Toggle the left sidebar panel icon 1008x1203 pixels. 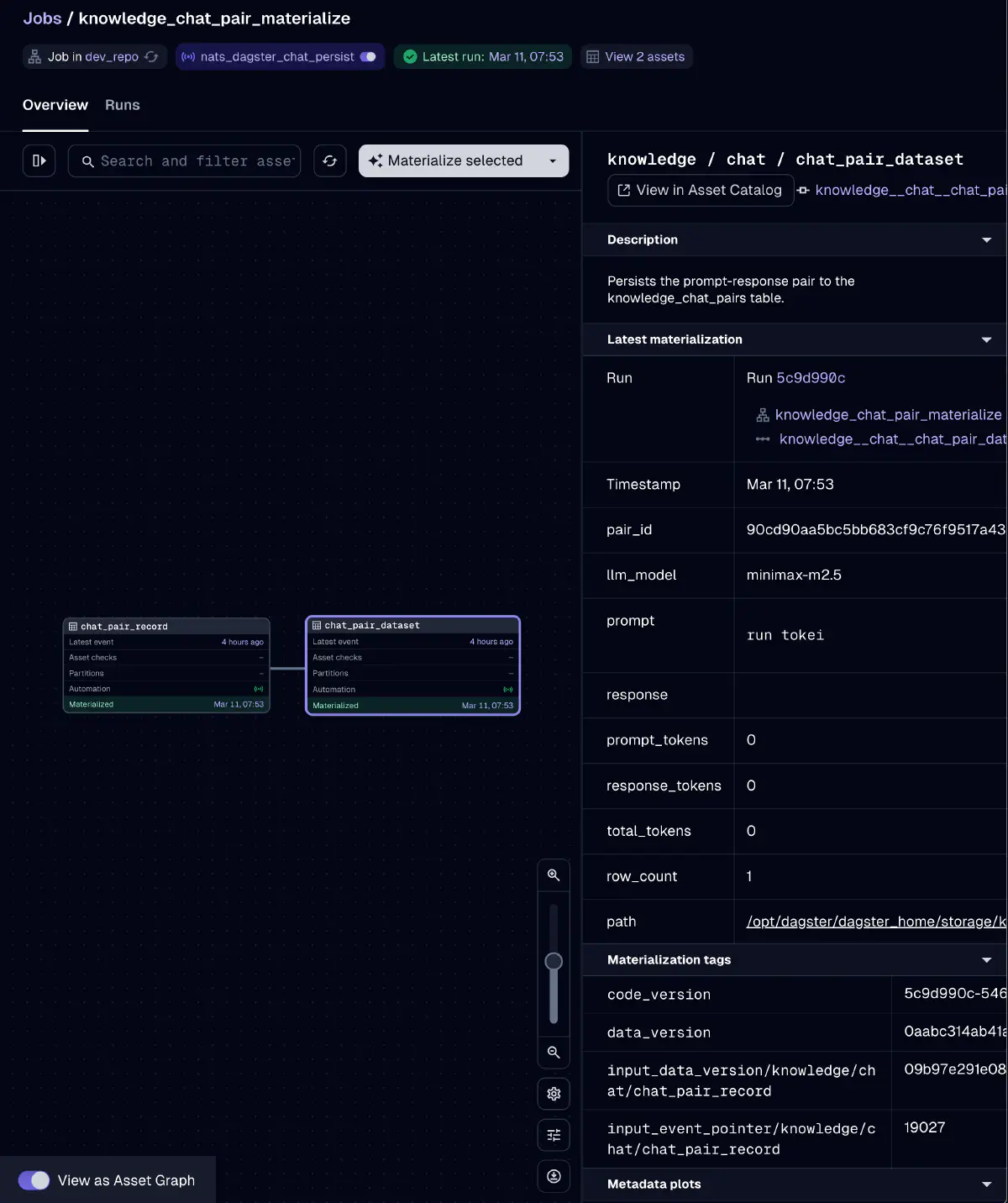click(x=39, y=160)
